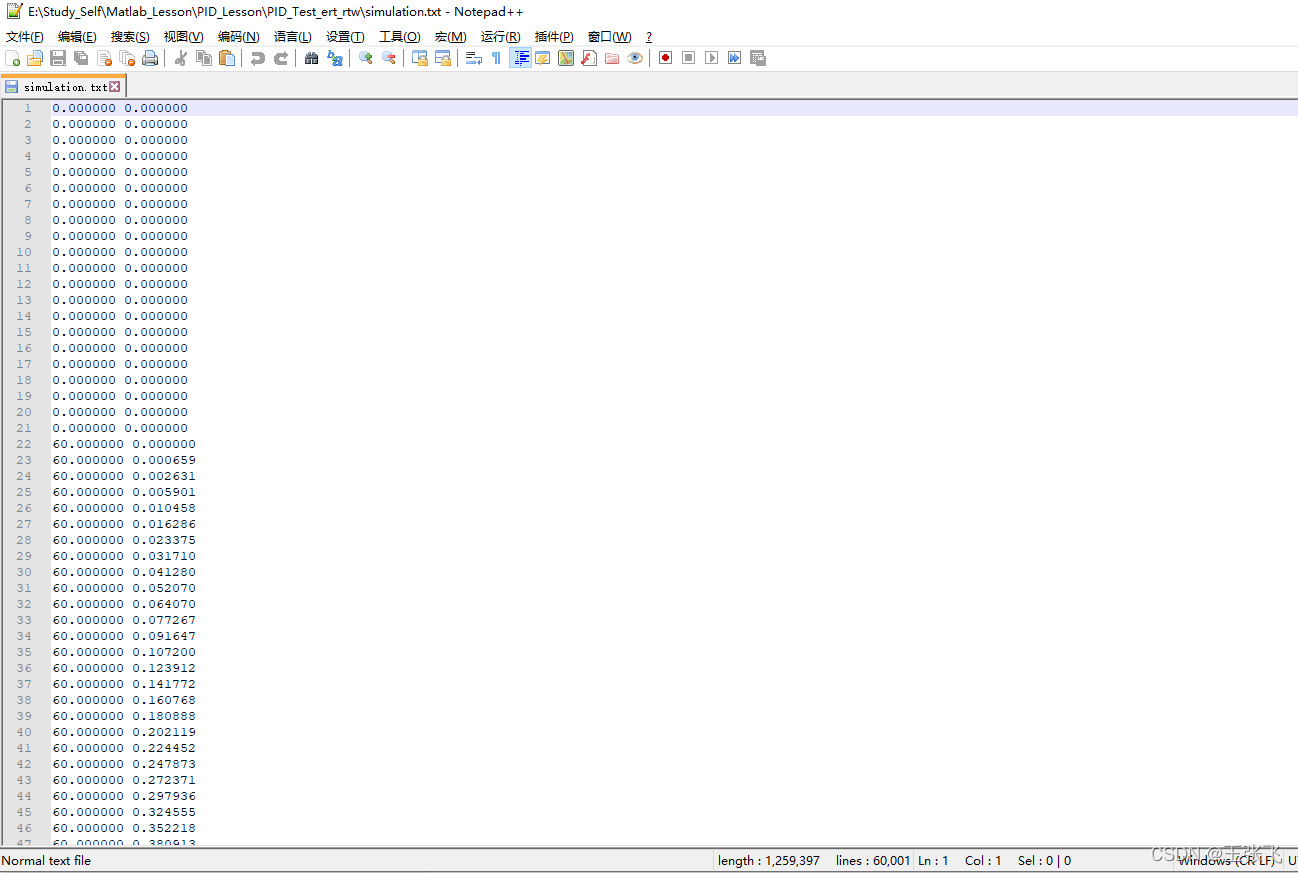Open a file with the folder toolbar icon
The height and width of the screenshot is (873, 1298).
point(35,58)
